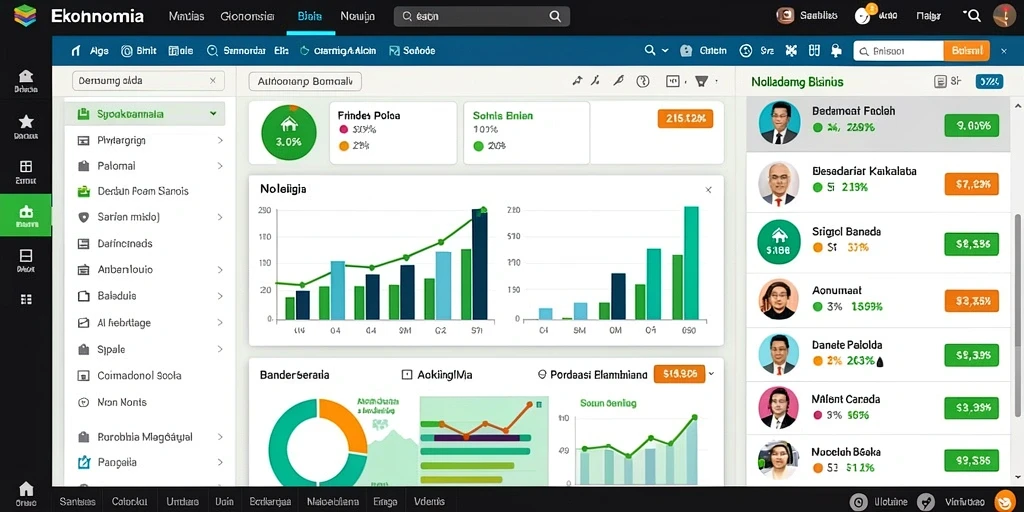The height and width of the screenshot is (512, 1024).
Task: Click the AokinglMia checkbox icon
Action: 406,375
